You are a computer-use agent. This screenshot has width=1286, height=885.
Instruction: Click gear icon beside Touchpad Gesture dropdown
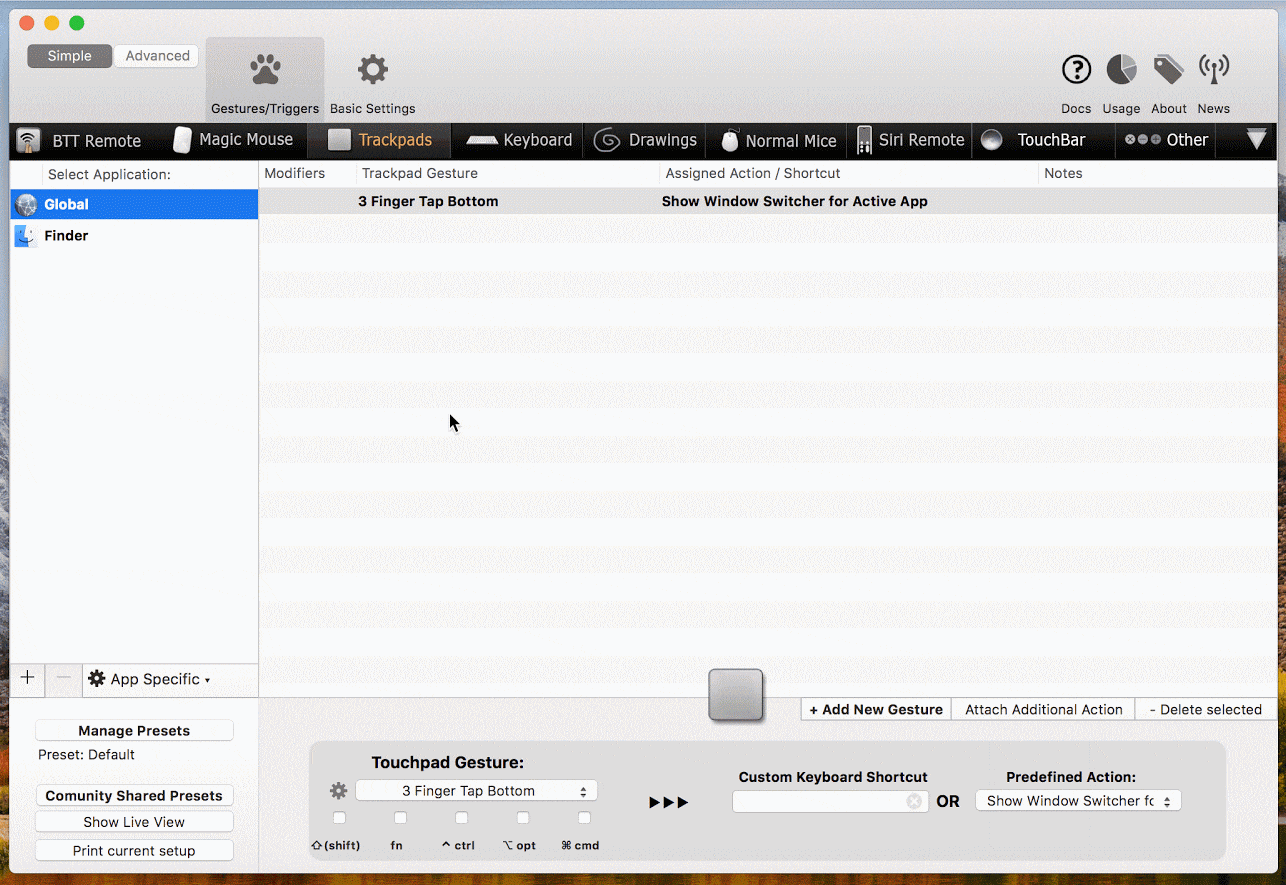tap(338, 791)
